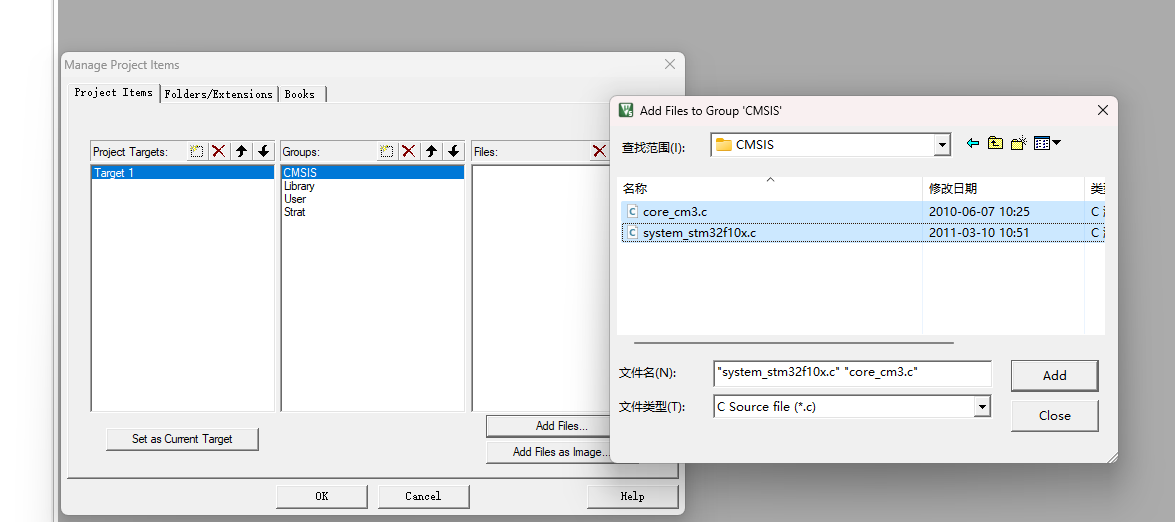Open the file type dropdown
Image resolution: width=1175 pixels, height=522 pixels.
click(x=982, y=407)
